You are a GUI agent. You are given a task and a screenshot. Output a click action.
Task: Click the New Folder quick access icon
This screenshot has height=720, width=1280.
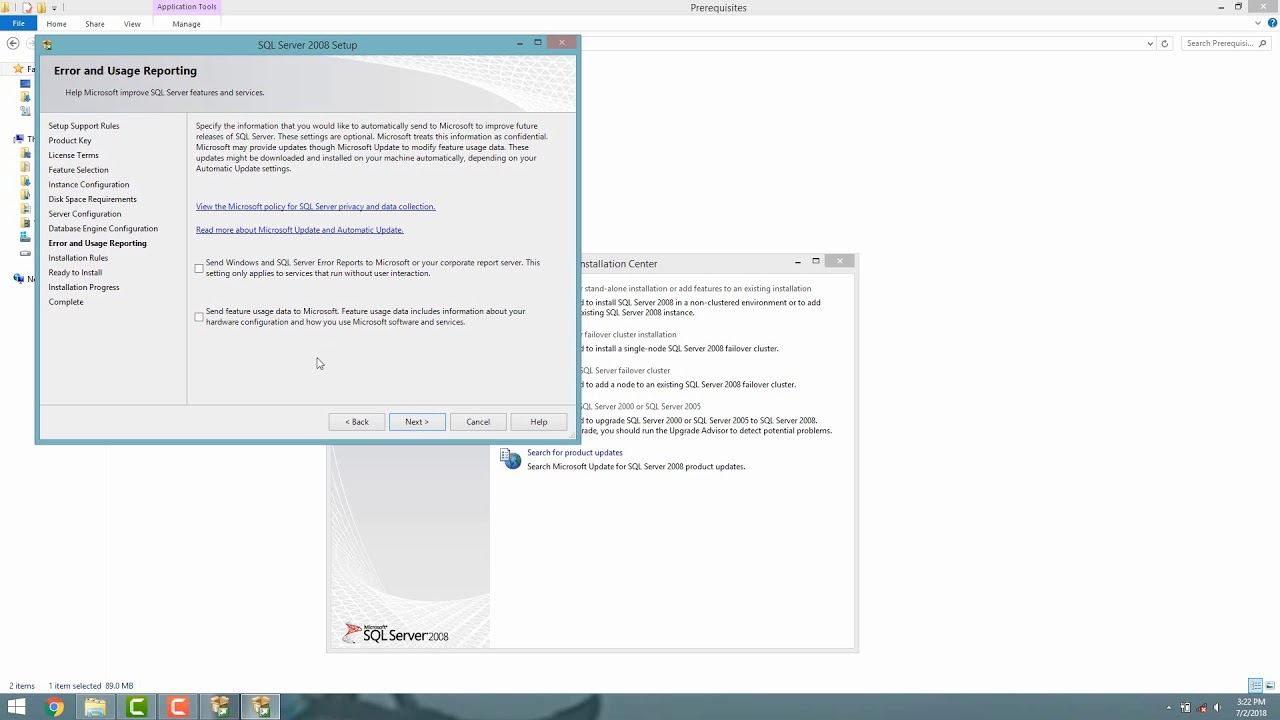point(41,7)
